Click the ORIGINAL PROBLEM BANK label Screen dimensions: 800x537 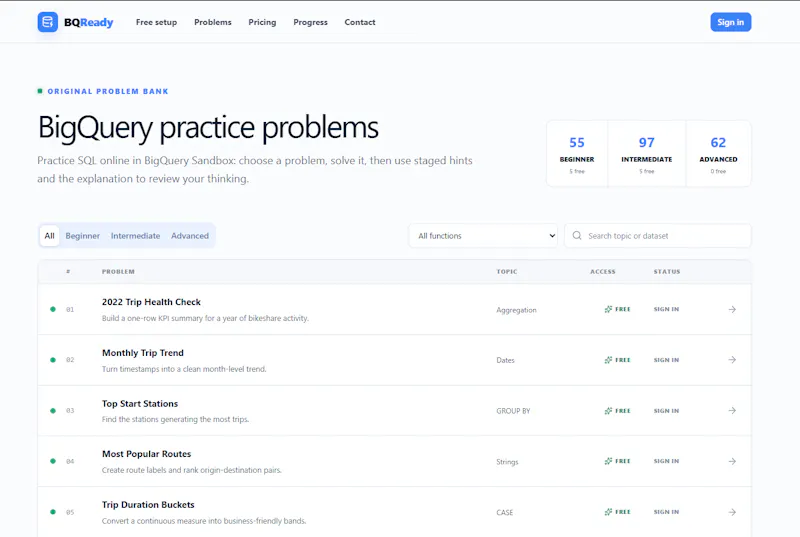click(x=108, y=91)
